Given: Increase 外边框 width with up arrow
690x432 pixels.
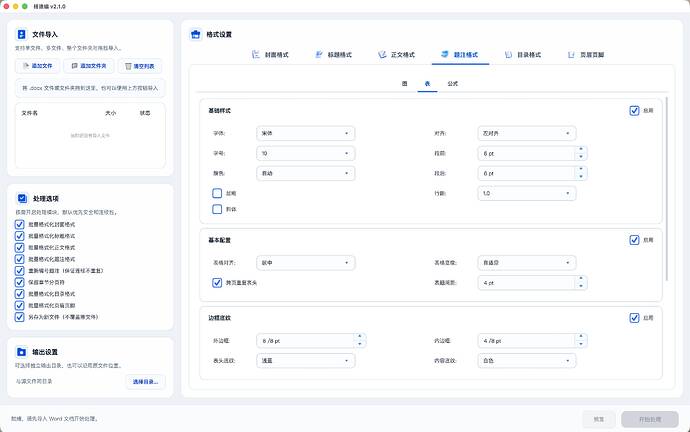Looking at the screenshot, I should [x=360, y=337].
